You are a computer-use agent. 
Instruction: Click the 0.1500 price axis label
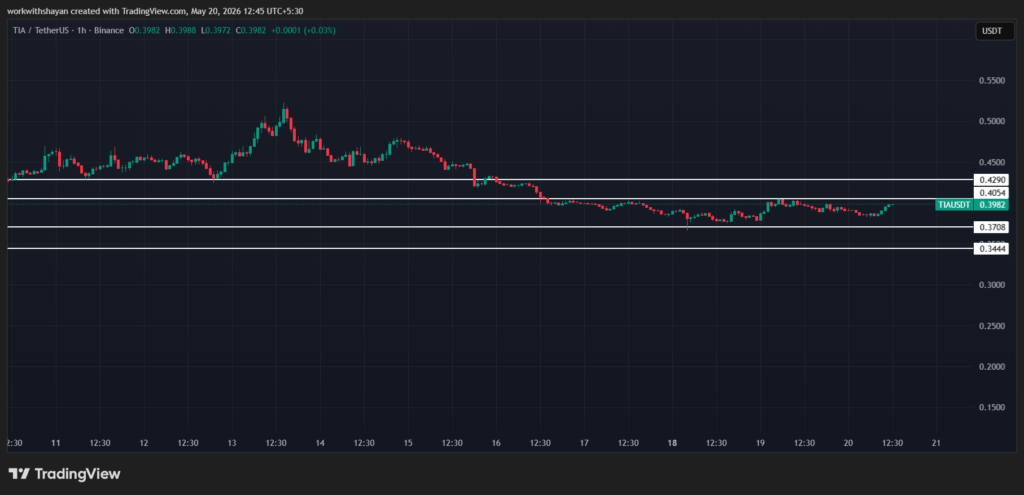pos(991,407)
